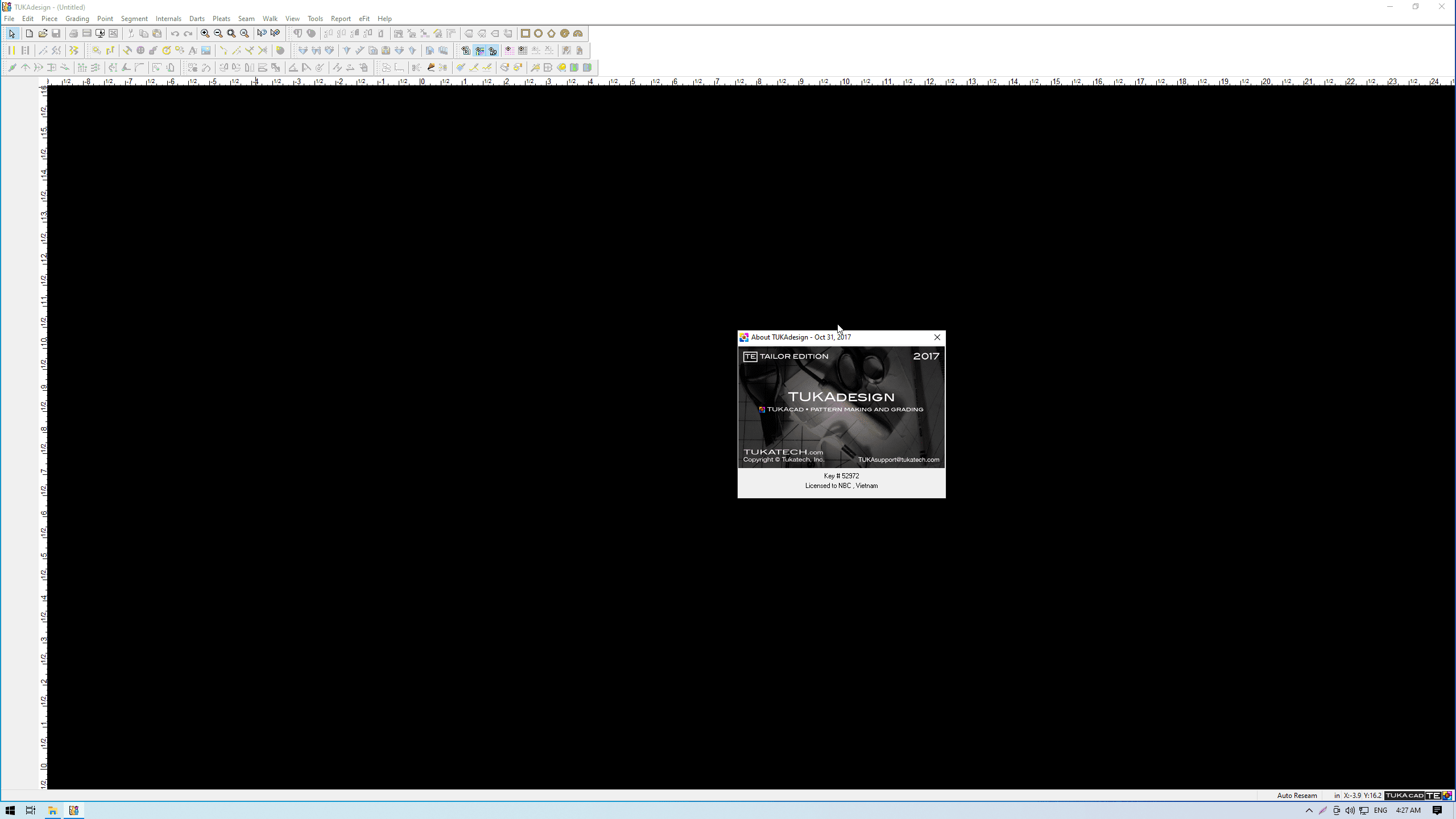Select the rectangle shape tool
Screen dimensions: 1456x819
(525, 34)
